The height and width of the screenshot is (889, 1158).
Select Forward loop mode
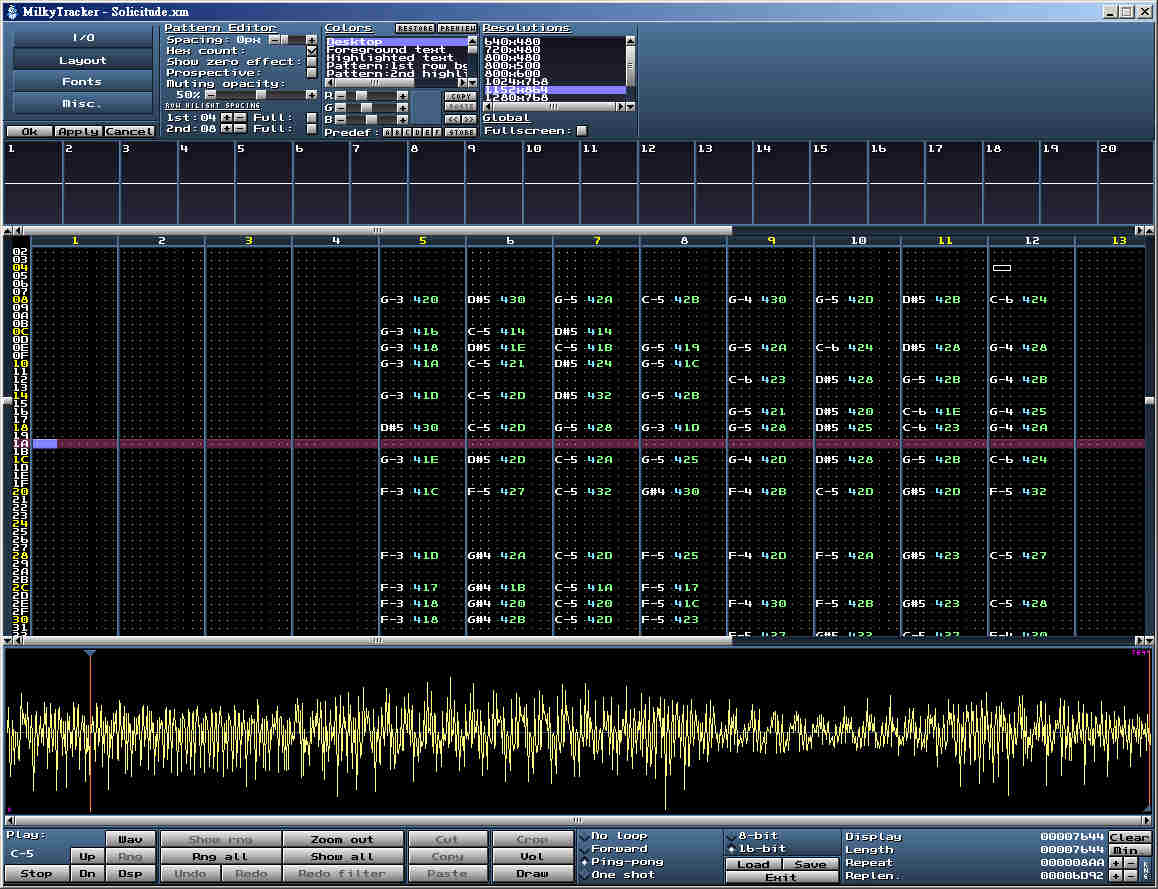pos(613,848)
